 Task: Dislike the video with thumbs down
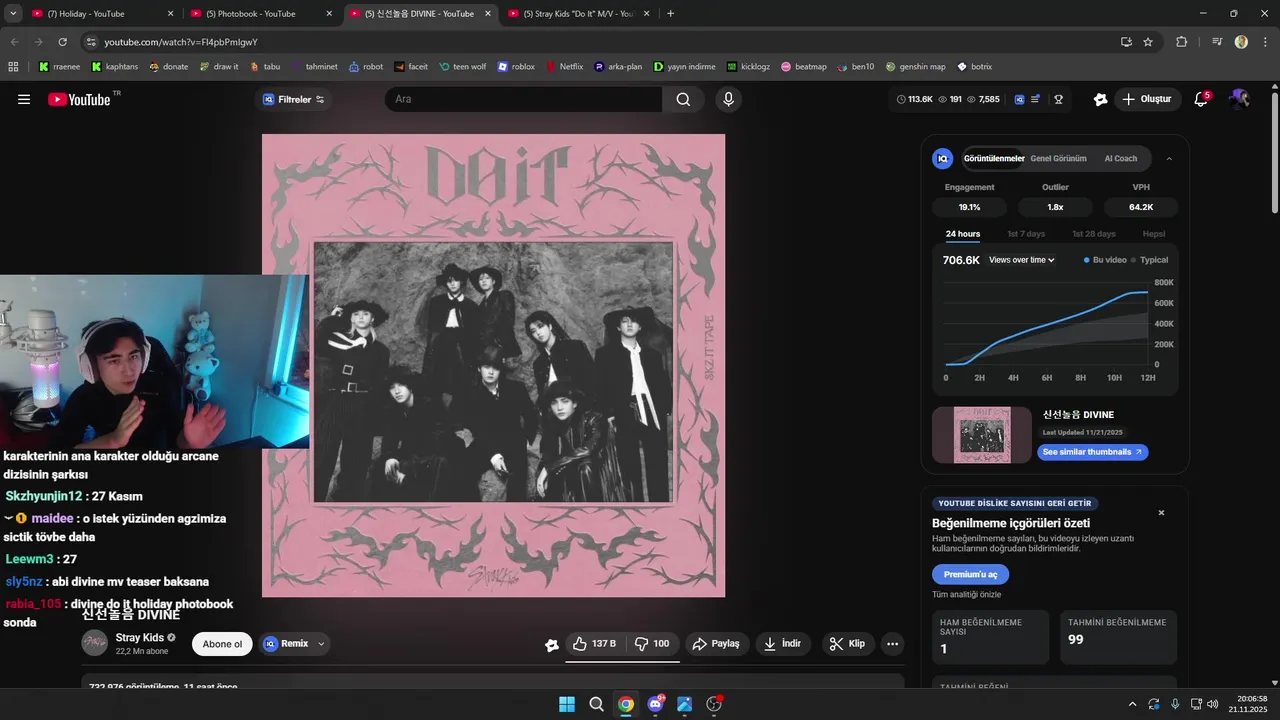tap(653, 644)
